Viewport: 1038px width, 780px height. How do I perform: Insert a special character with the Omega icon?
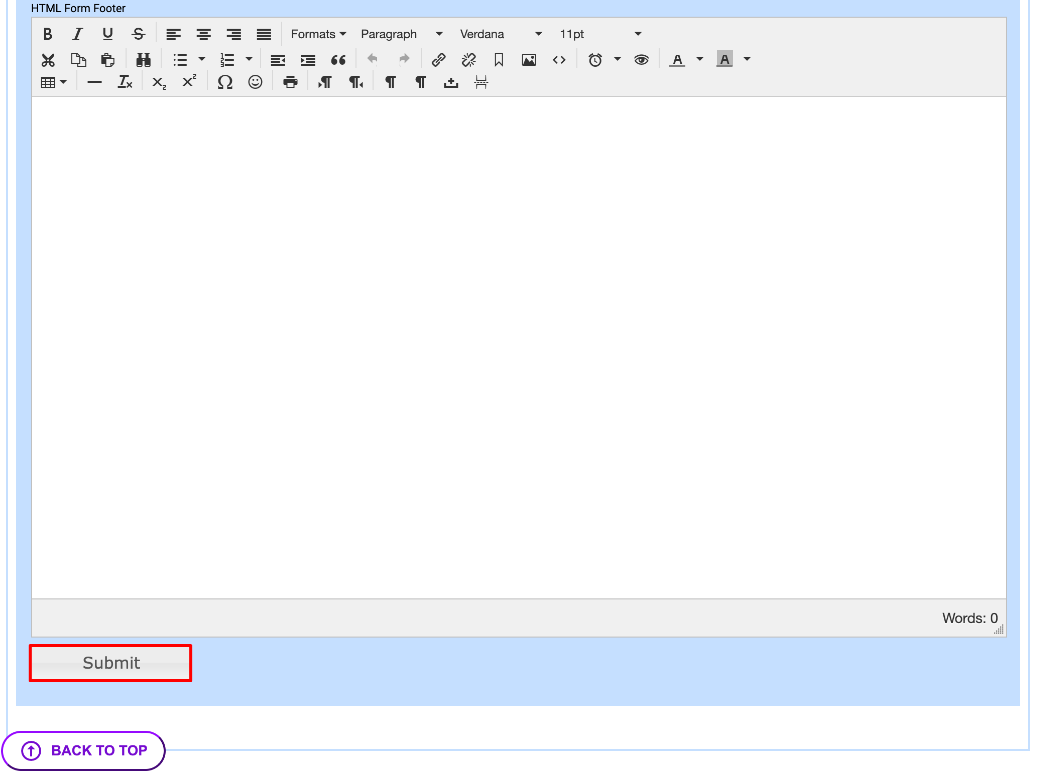point(225,83)
